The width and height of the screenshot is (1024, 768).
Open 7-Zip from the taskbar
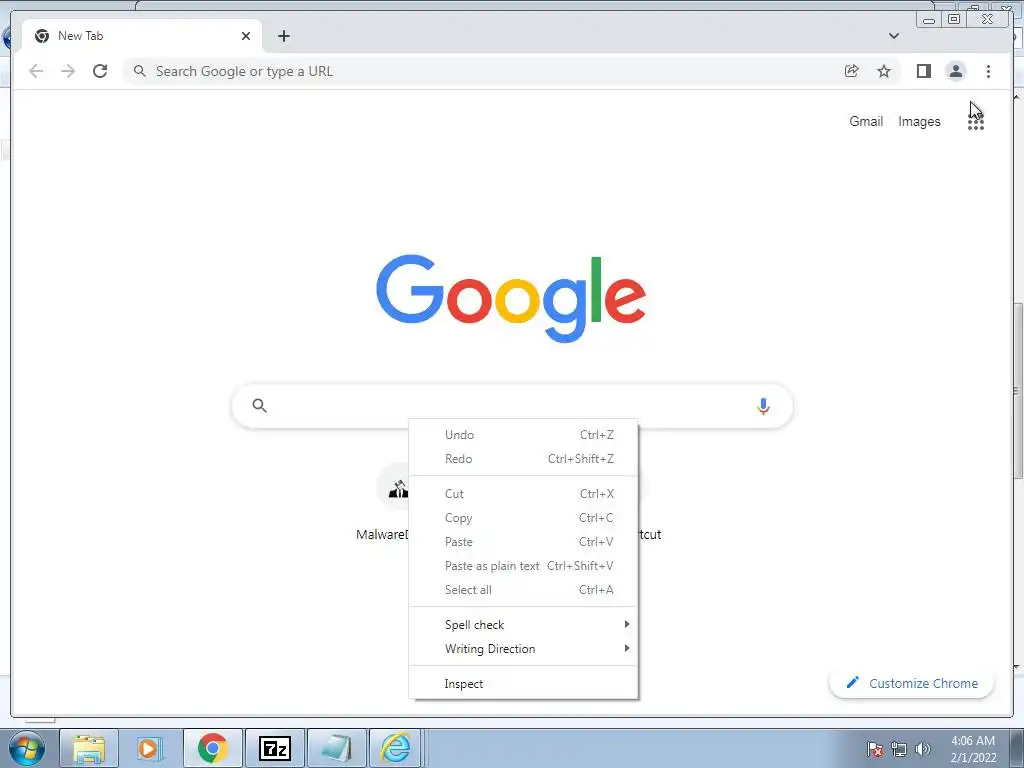275,748
